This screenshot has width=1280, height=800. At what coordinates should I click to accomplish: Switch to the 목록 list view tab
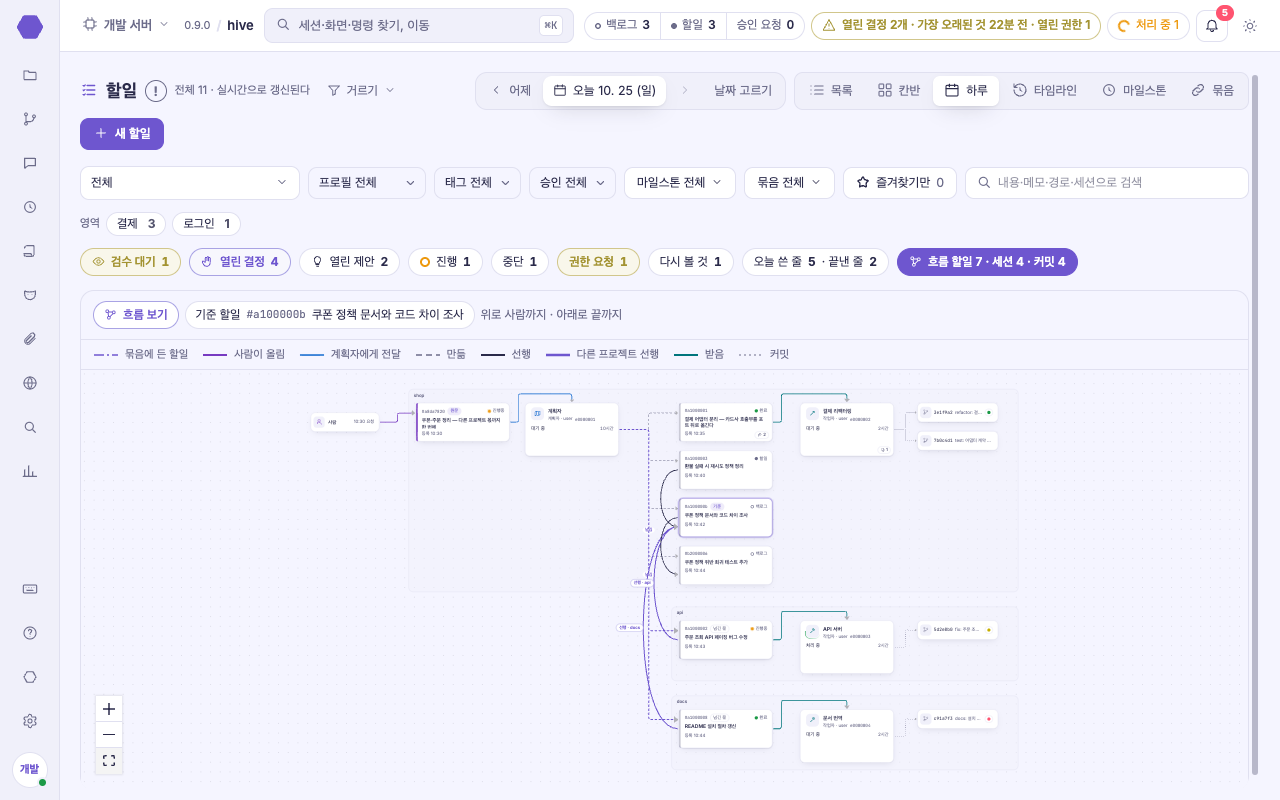coord(831,91)
